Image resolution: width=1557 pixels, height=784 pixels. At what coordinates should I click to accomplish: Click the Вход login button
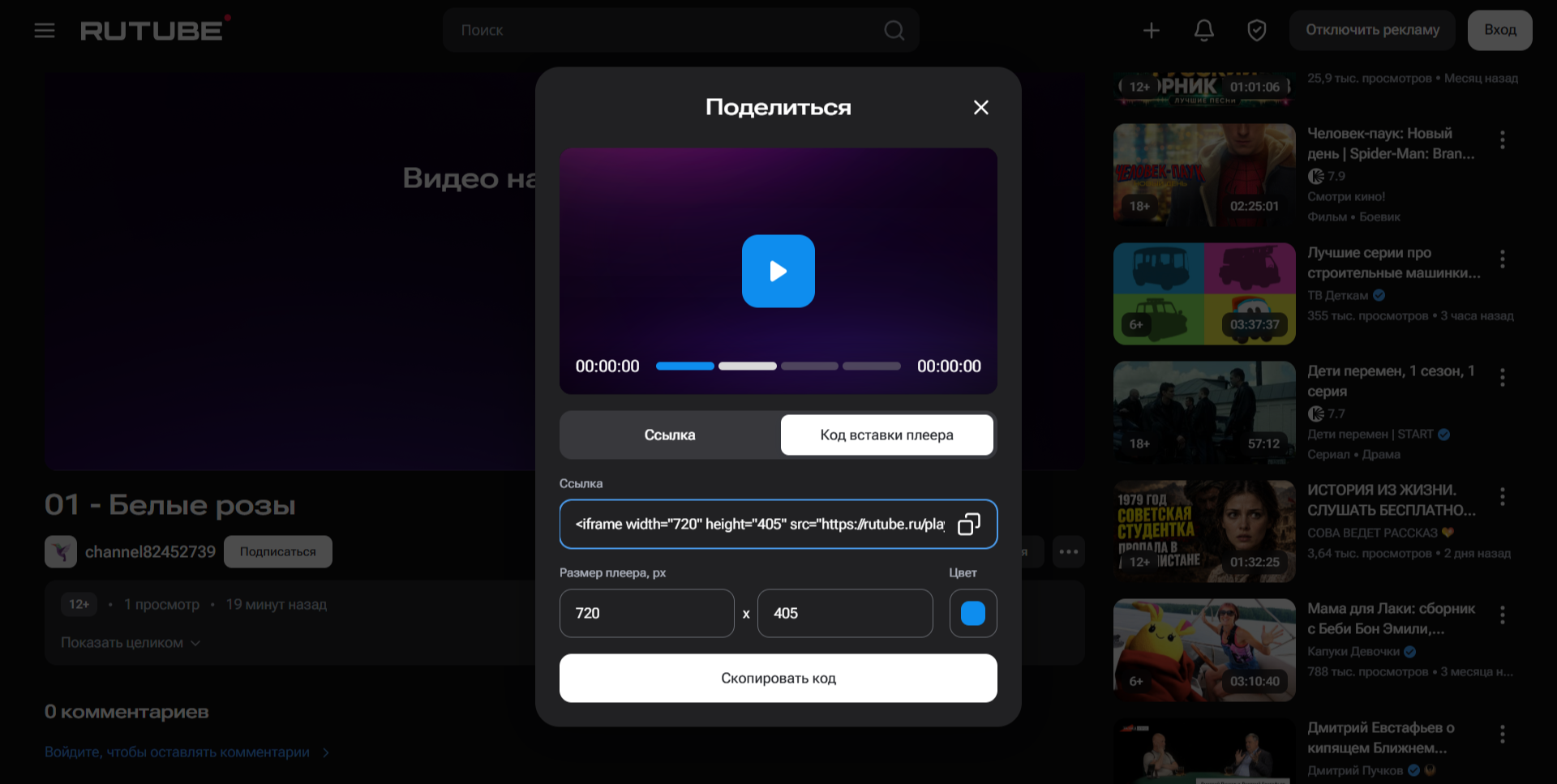click(x=1500, y=30)
